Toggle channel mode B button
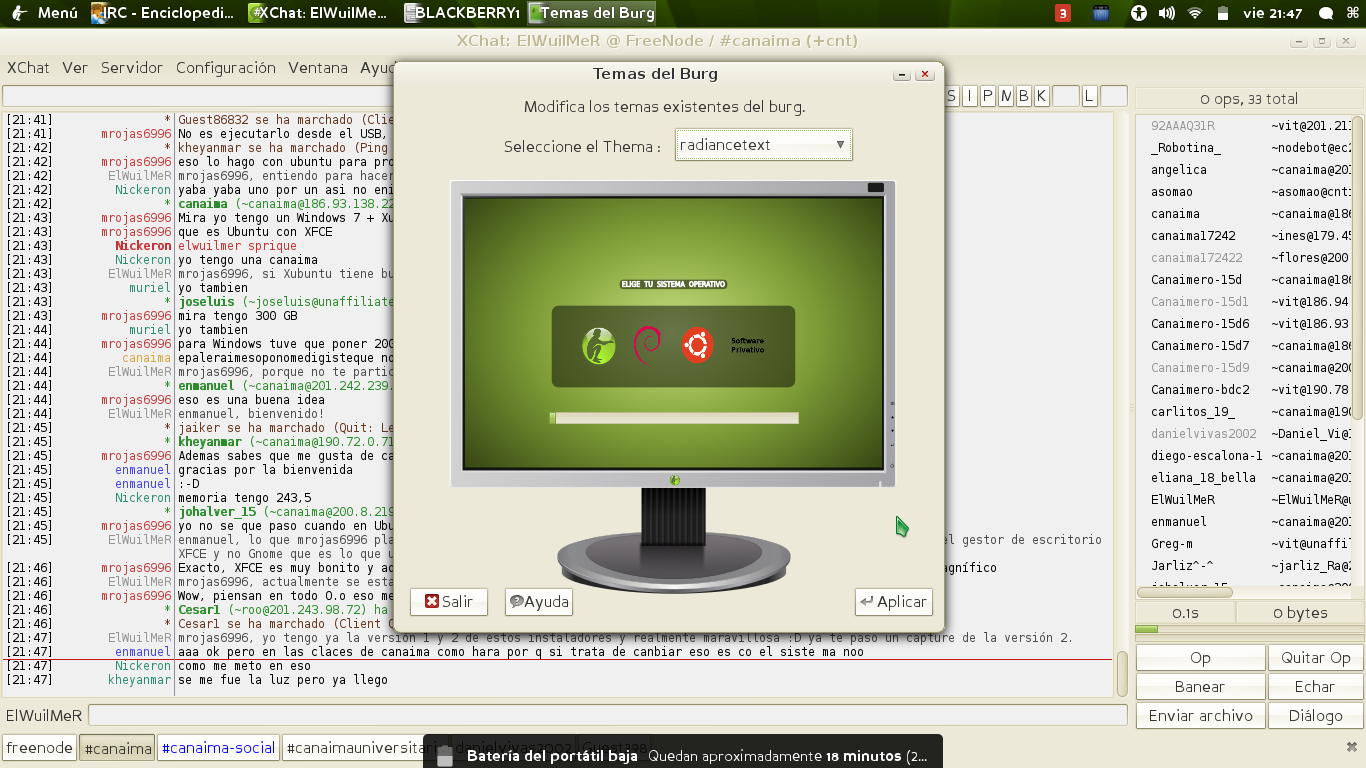 (1023, 96)
